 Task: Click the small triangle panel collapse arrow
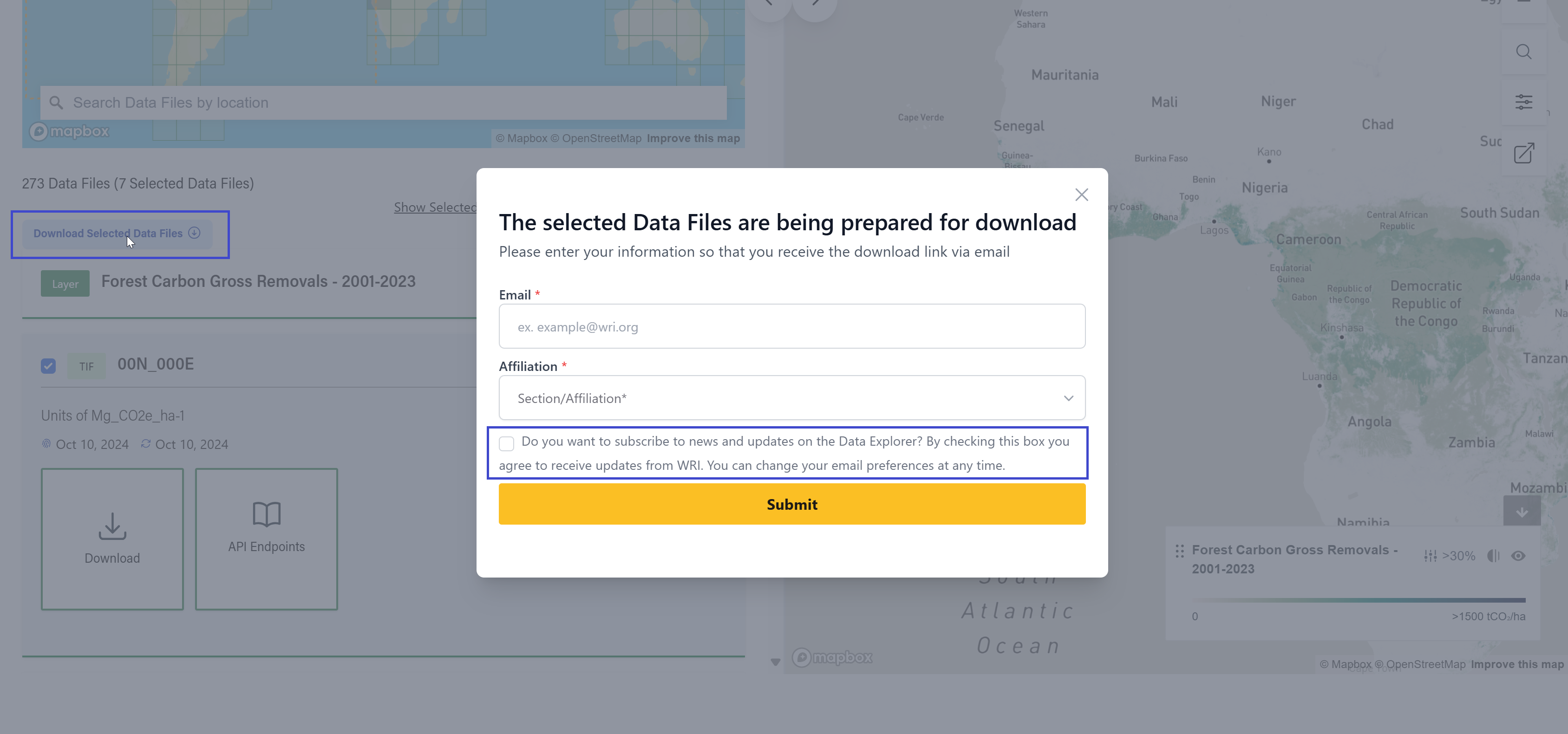(775, 662)
